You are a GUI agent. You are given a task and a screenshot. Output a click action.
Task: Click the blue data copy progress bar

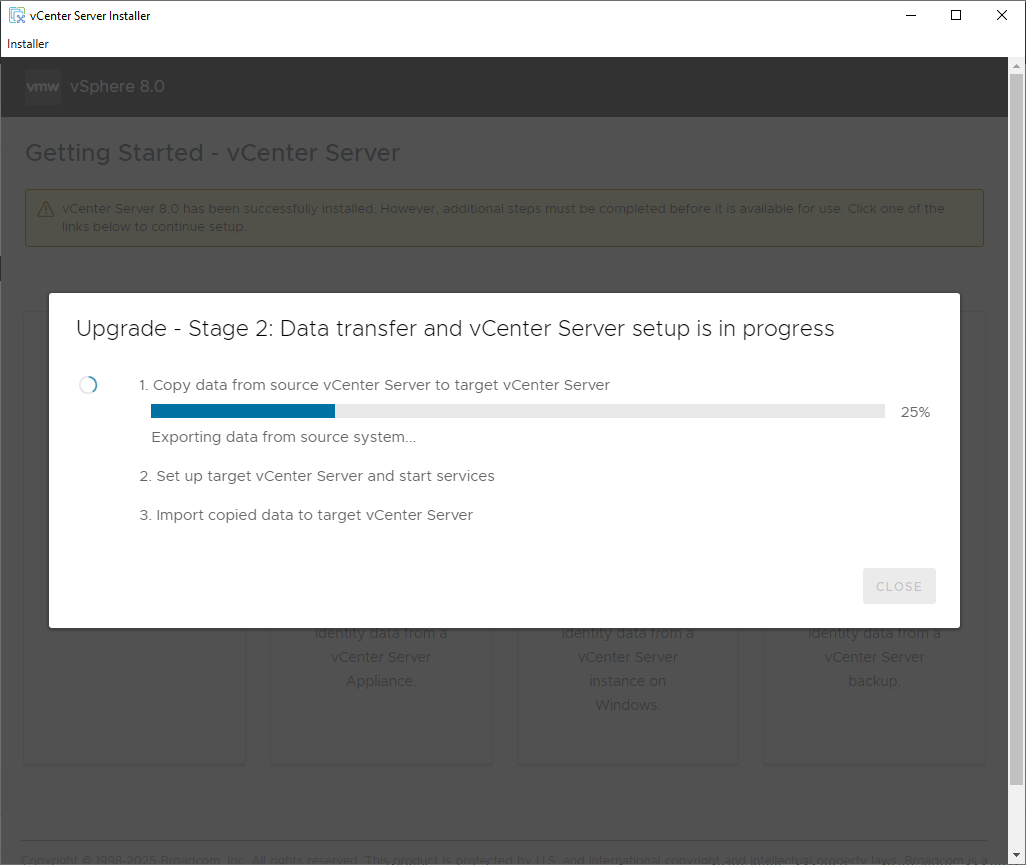(243, 411)
